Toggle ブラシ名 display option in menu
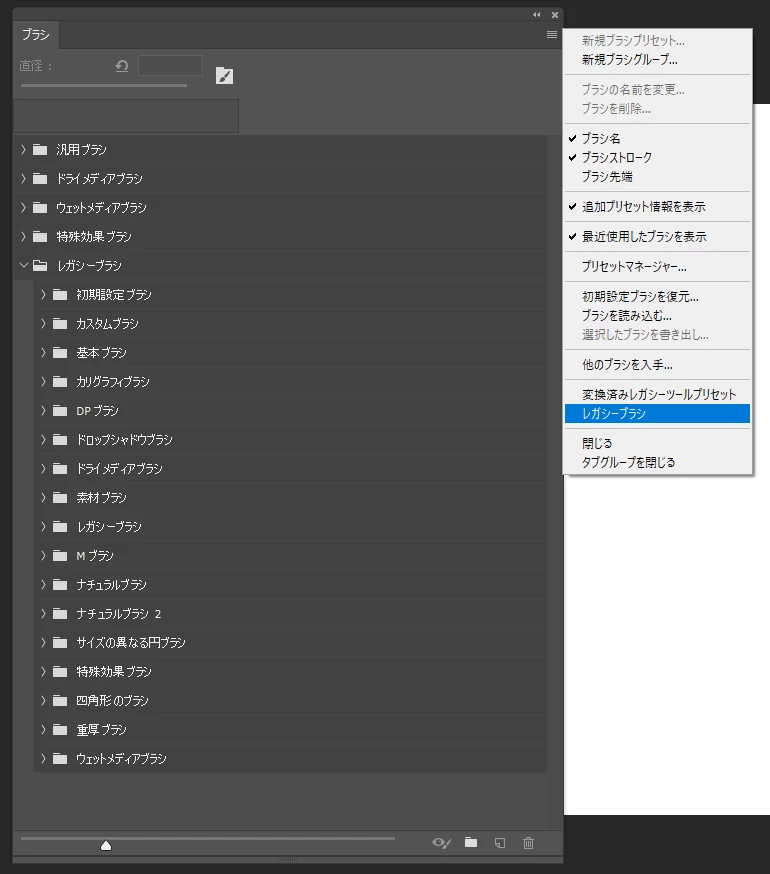The width and height of the screenshot is (770, 874). point(657,138)
